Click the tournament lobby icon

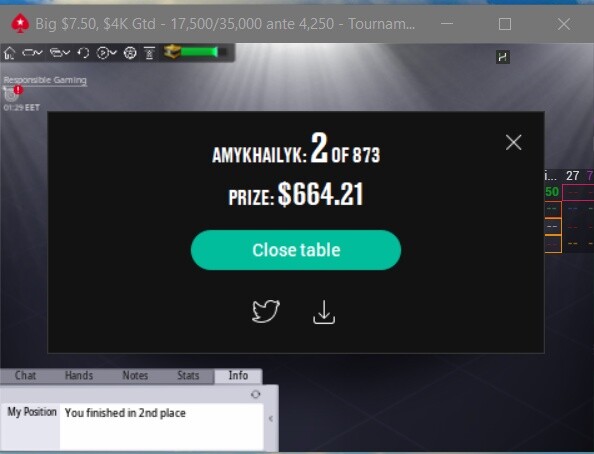click(x=149, y=53)
